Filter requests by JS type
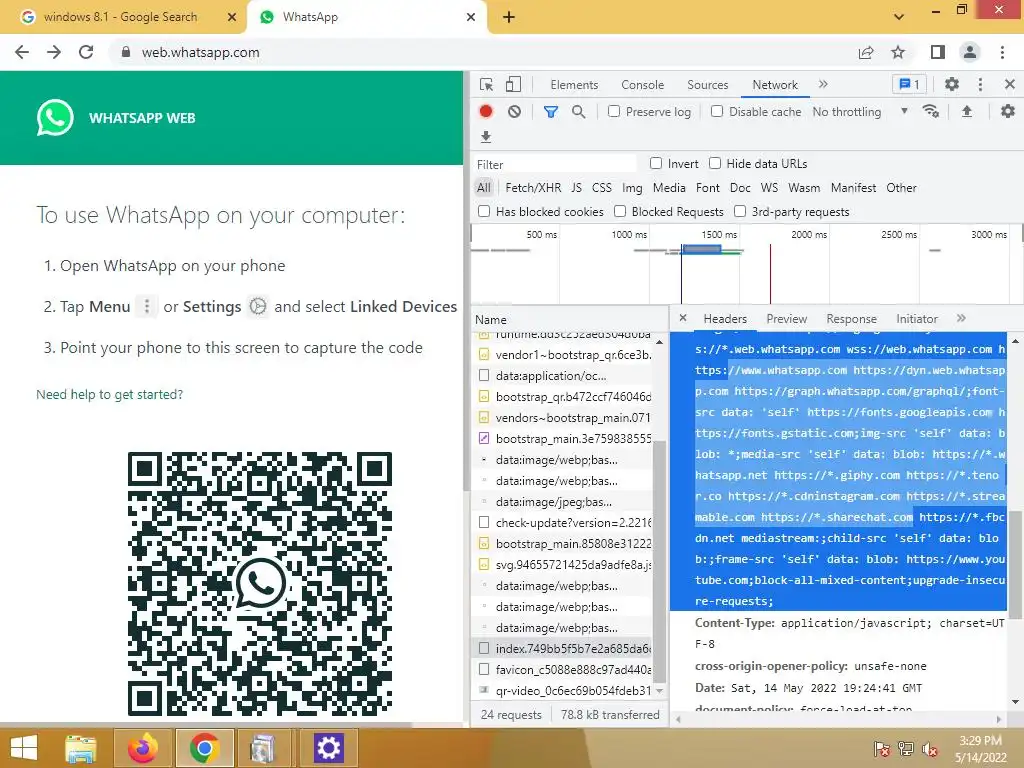Viewport: 1024px width, 768px height. tap(576, 187)
